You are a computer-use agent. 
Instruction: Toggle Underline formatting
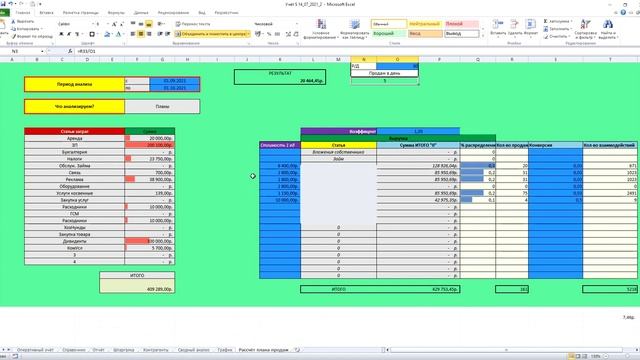pyautogui.click(x=77, y=34)
